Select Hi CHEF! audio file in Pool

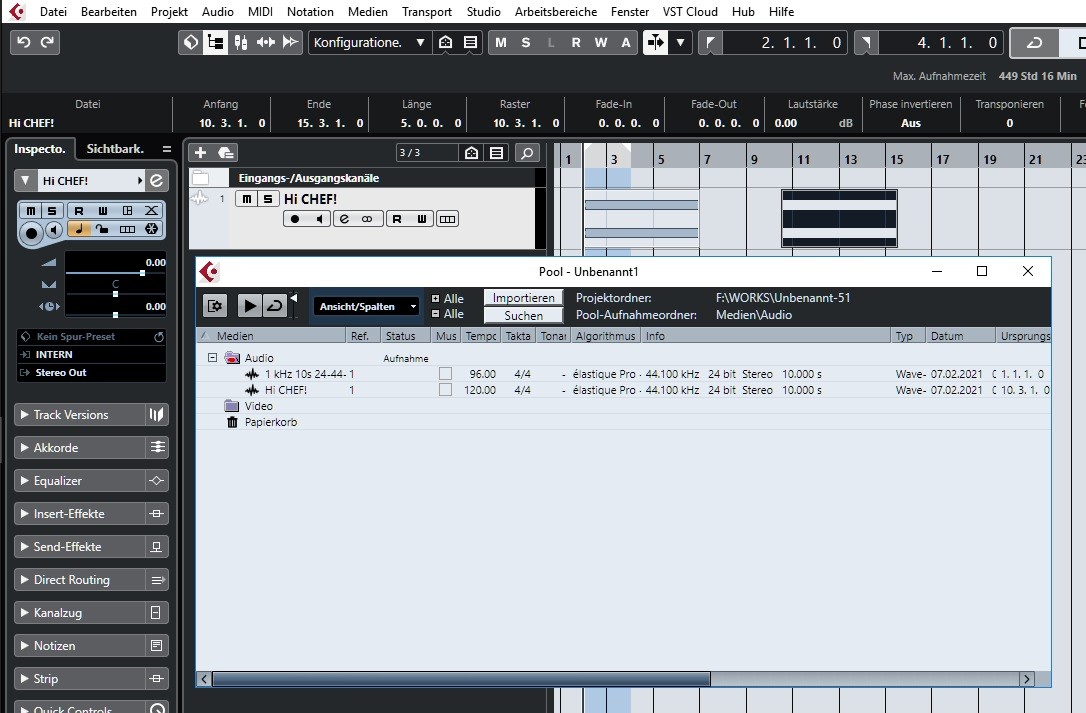[x=285, y=390]
